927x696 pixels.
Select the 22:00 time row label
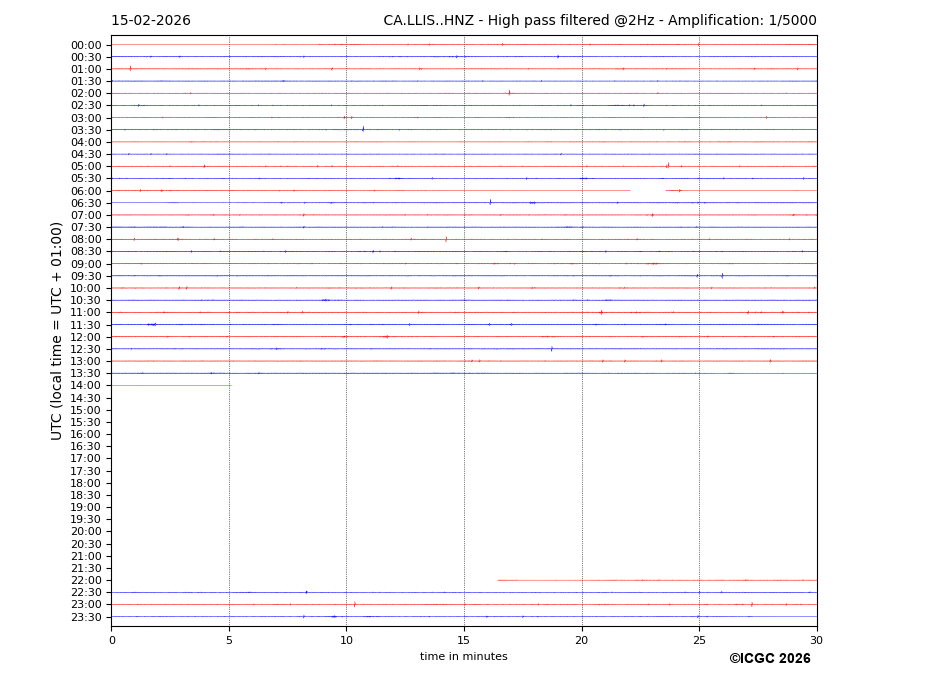pos(86,581)
